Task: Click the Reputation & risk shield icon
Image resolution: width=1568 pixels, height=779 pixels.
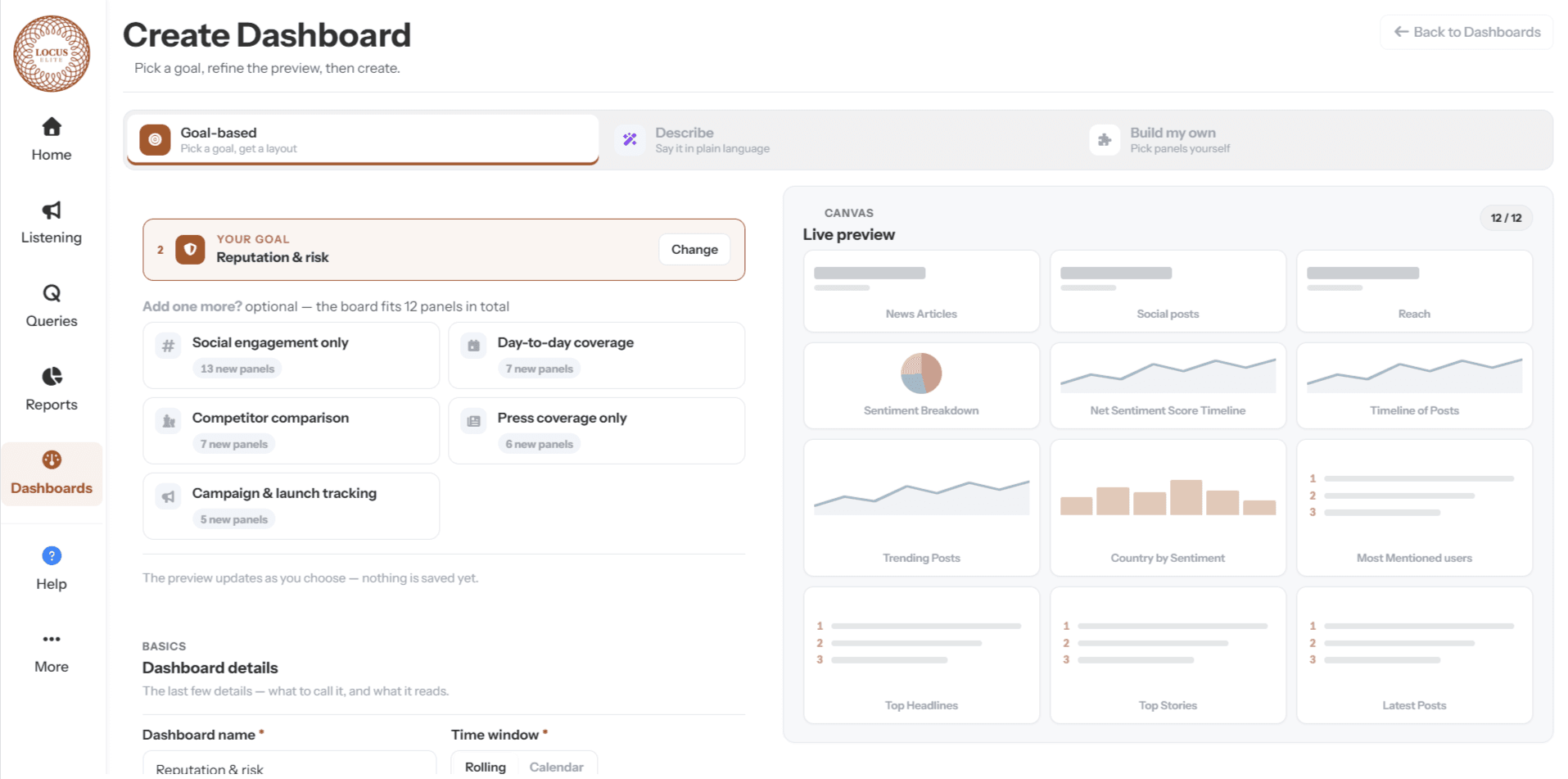Action: pos(190,250)
